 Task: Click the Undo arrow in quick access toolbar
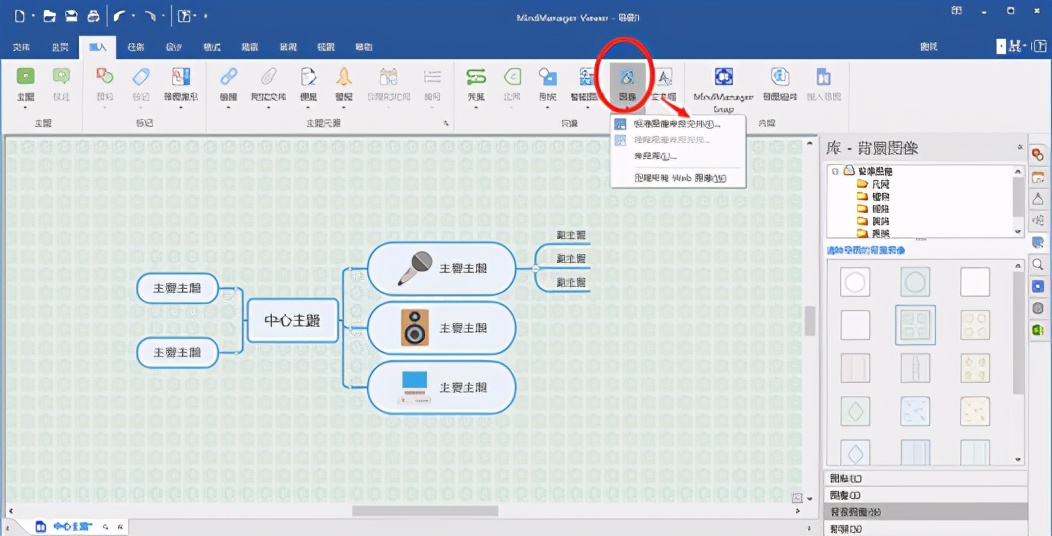tap(121, 15)
